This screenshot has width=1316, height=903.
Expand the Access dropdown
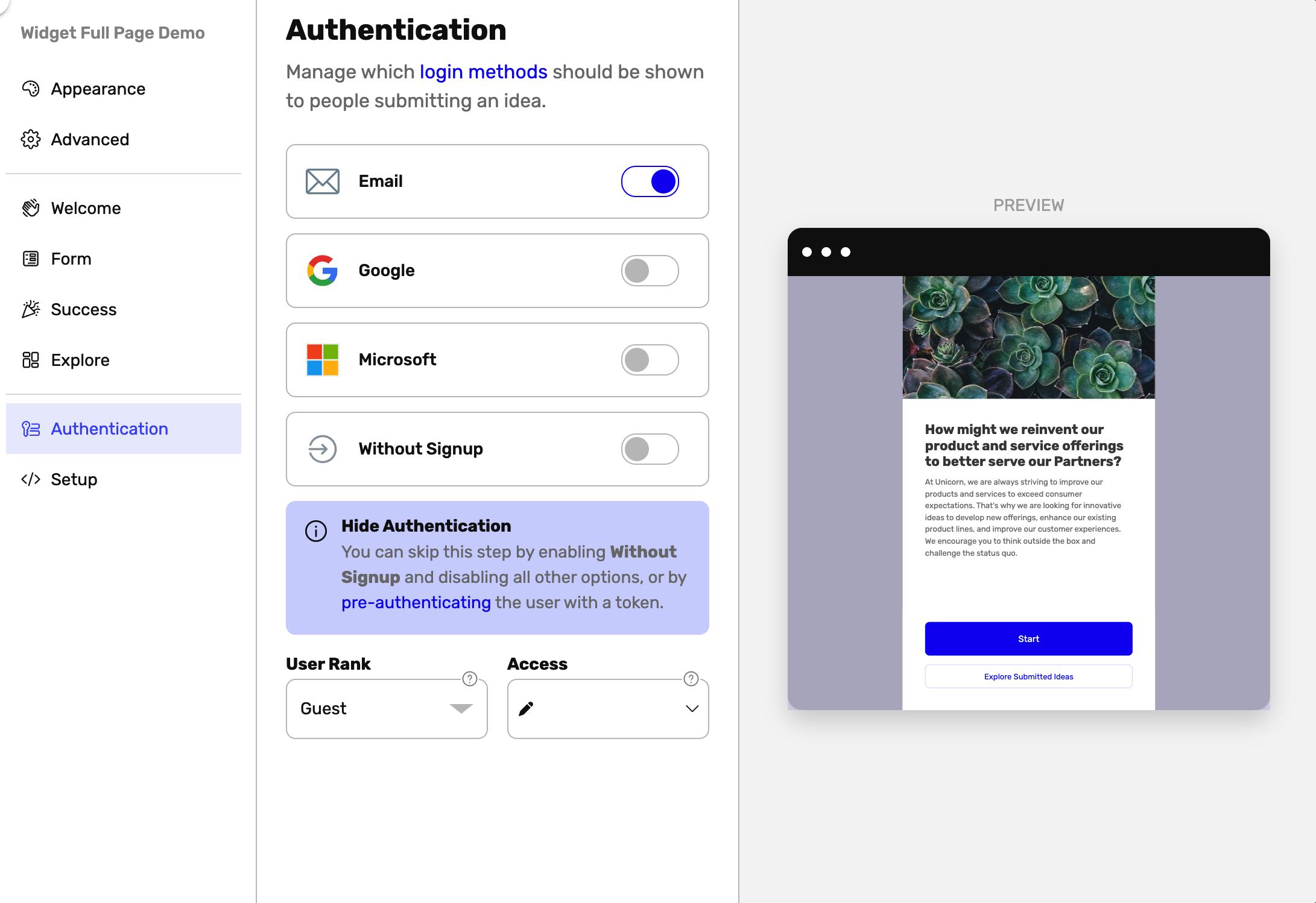(x=607, y=708)
